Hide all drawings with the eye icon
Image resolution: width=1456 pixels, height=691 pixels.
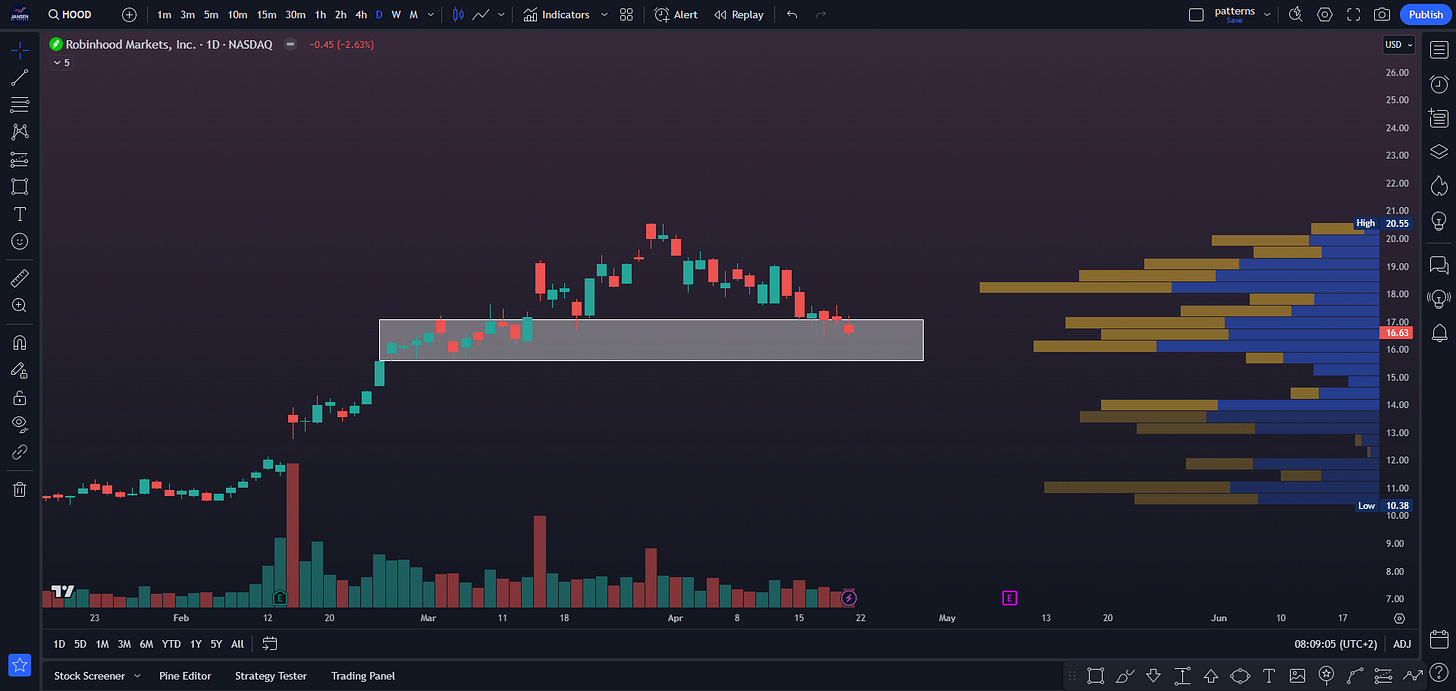pyautogui.click(x=19, y=424)
